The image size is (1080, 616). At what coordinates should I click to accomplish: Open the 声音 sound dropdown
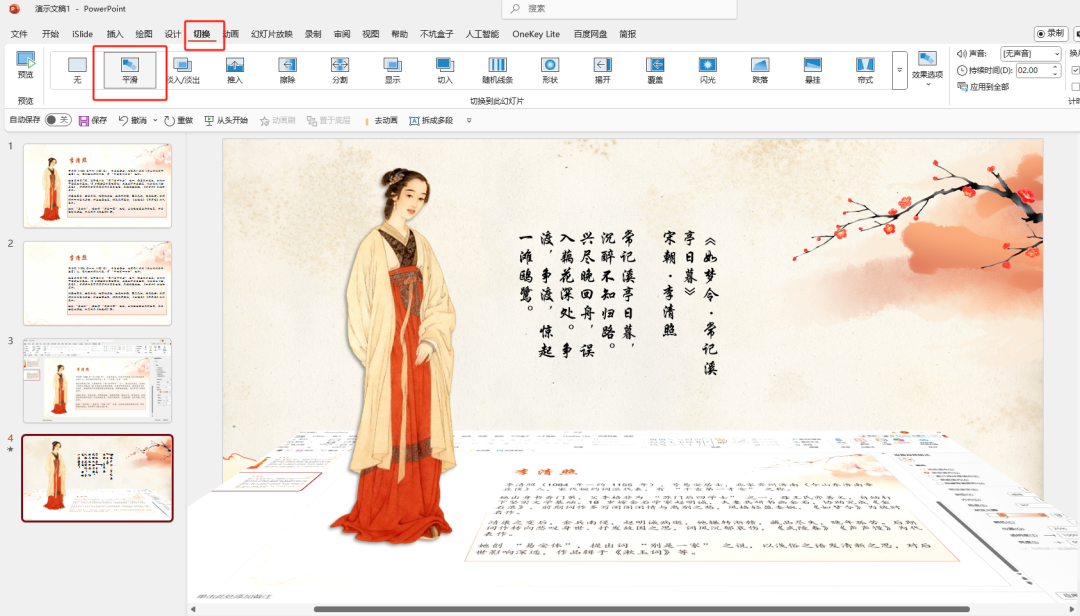point(1058,53)
